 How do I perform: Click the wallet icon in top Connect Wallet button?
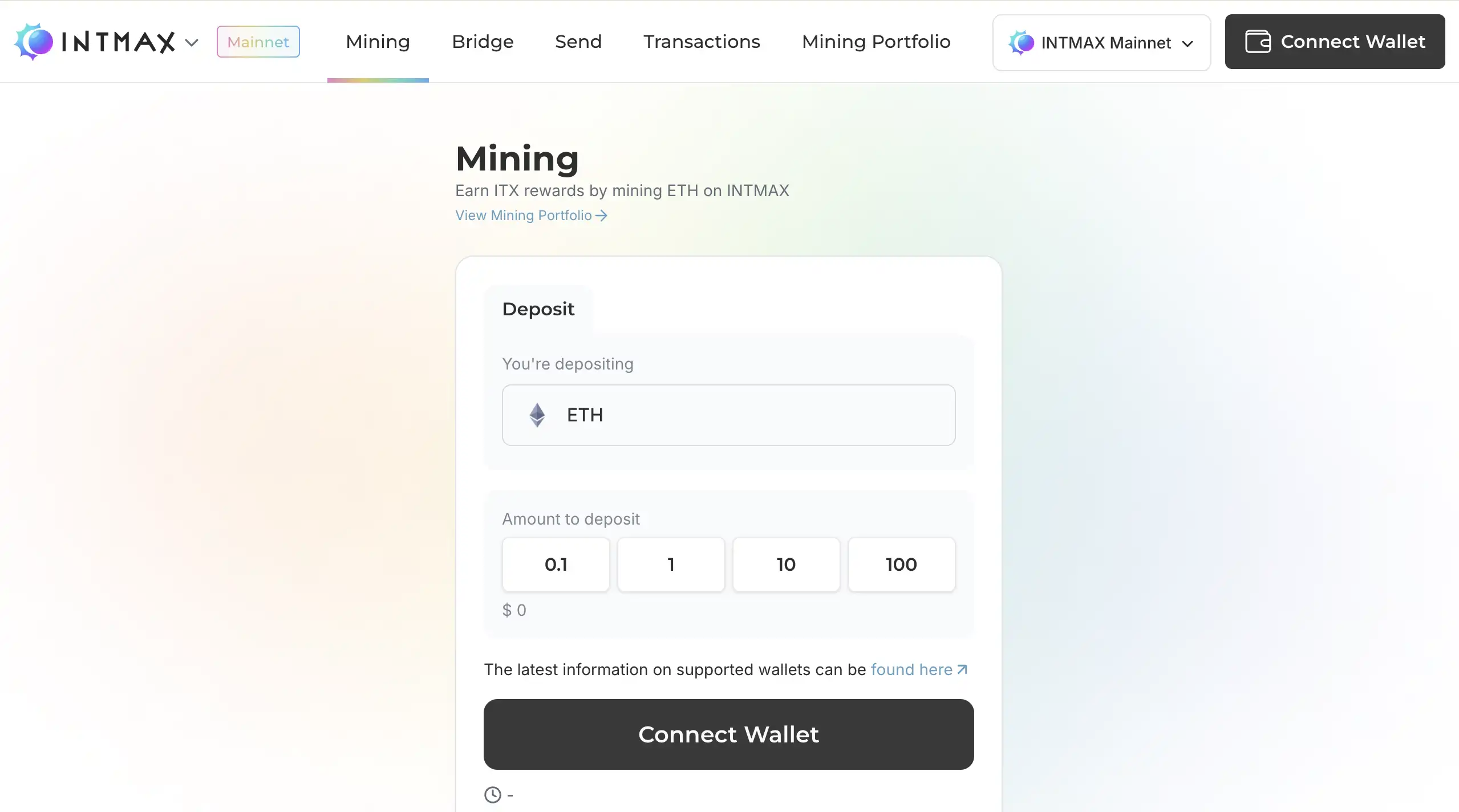coord(1257,41)
